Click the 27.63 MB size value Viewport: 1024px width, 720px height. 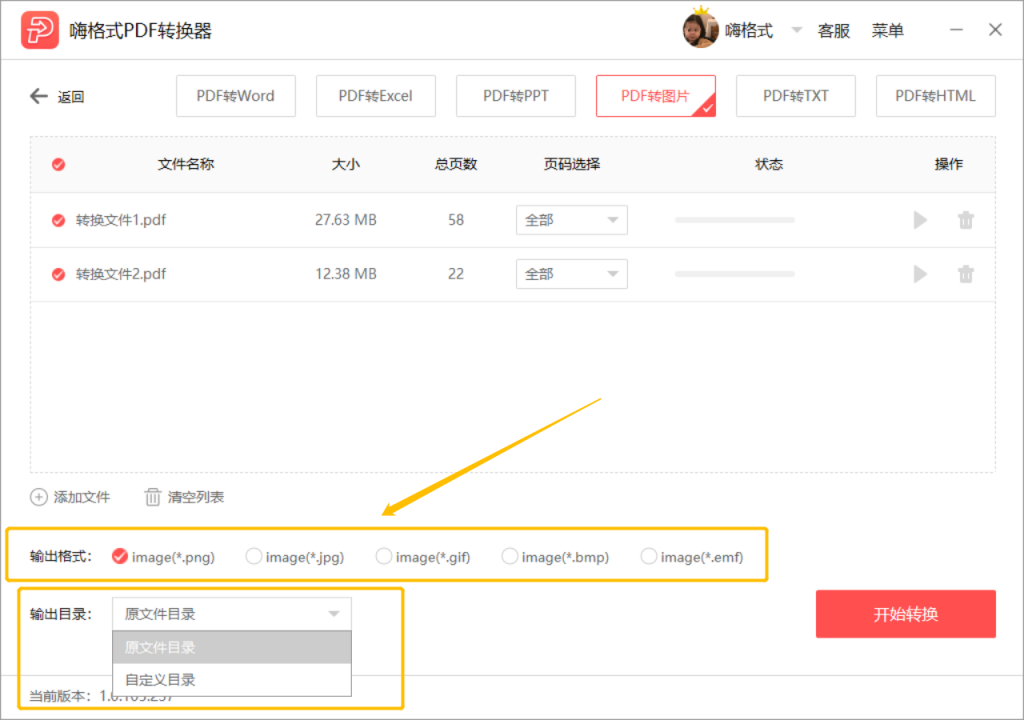(x=345, y=220)
